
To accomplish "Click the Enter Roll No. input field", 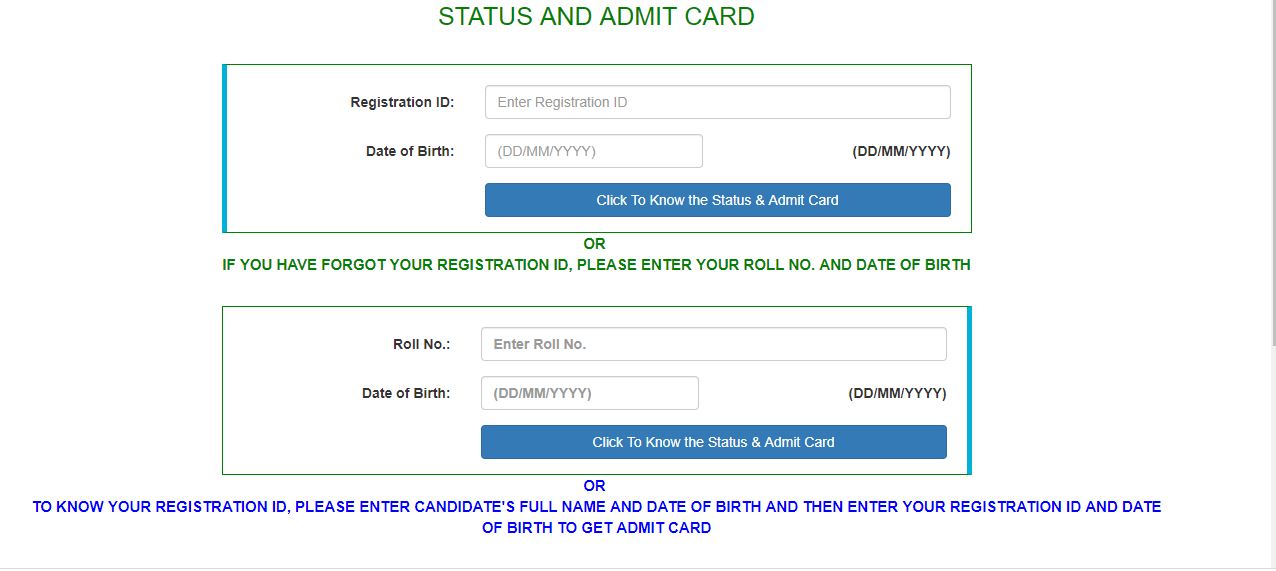I will click(713, 344).
